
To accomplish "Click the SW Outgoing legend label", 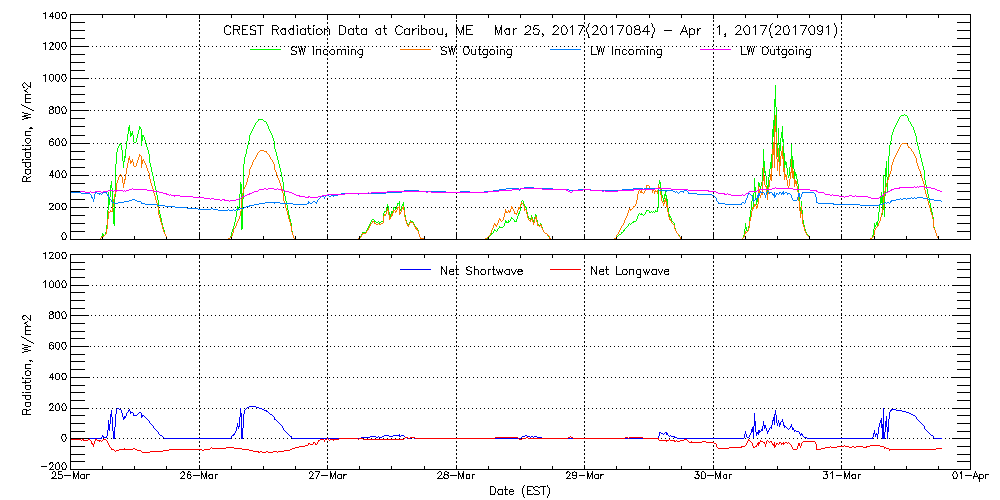I will tap(476, 51).
